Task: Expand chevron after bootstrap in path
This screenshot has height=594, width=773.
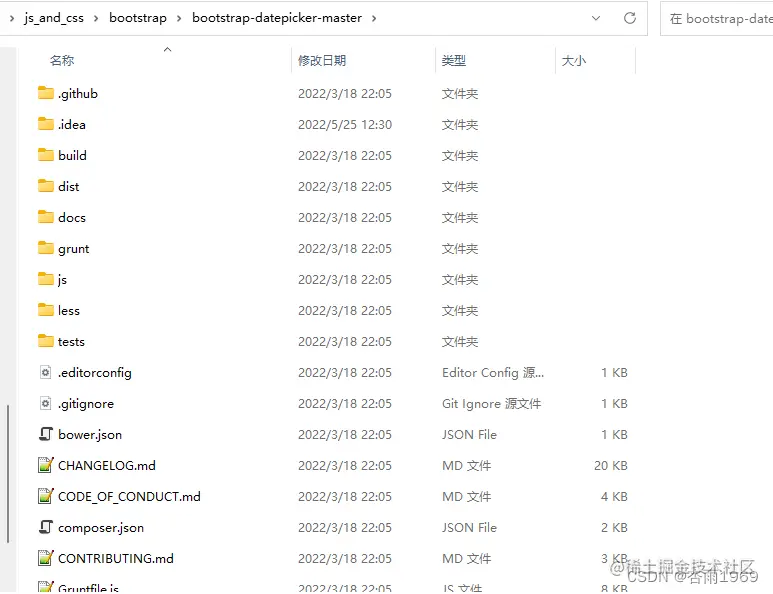Action: point(178,18)
